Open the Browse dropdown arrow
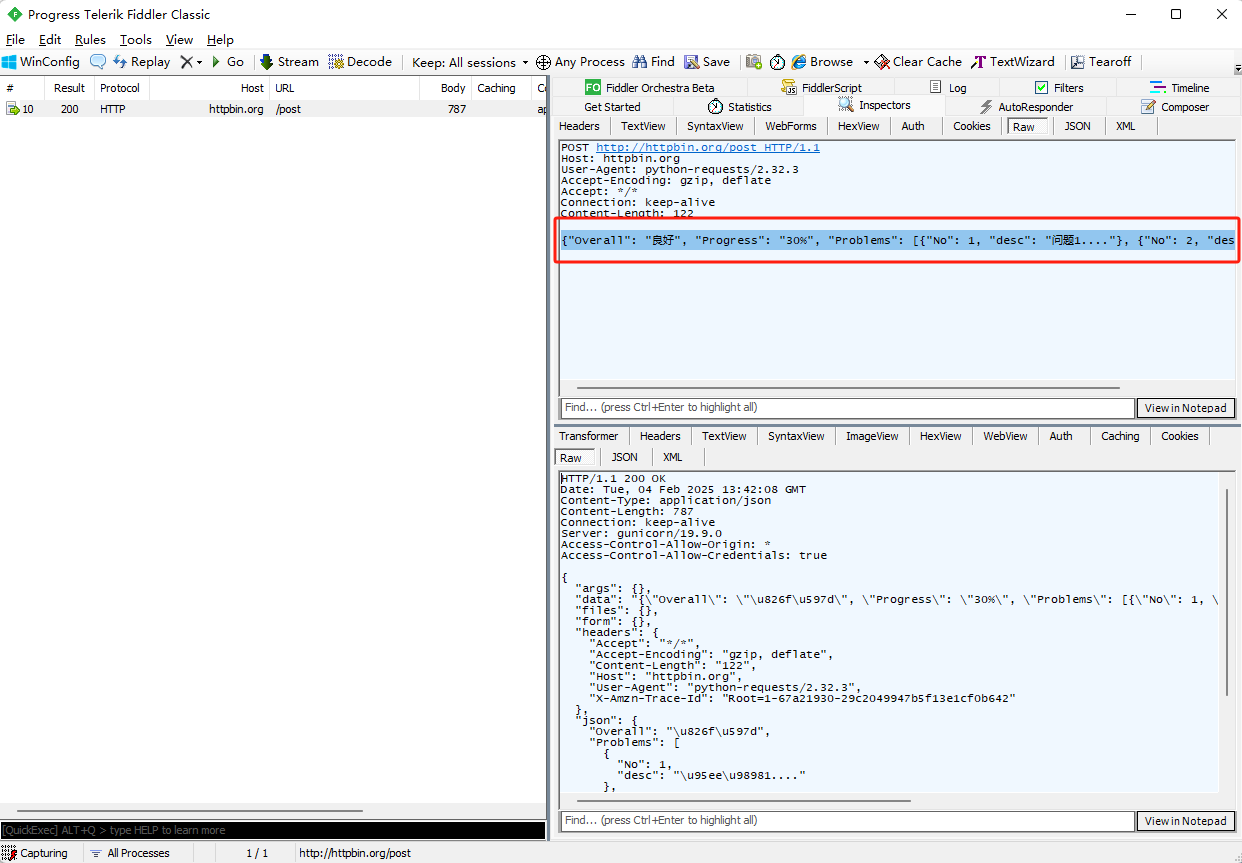Screen dimensions: 1242x863 [866, 62]
